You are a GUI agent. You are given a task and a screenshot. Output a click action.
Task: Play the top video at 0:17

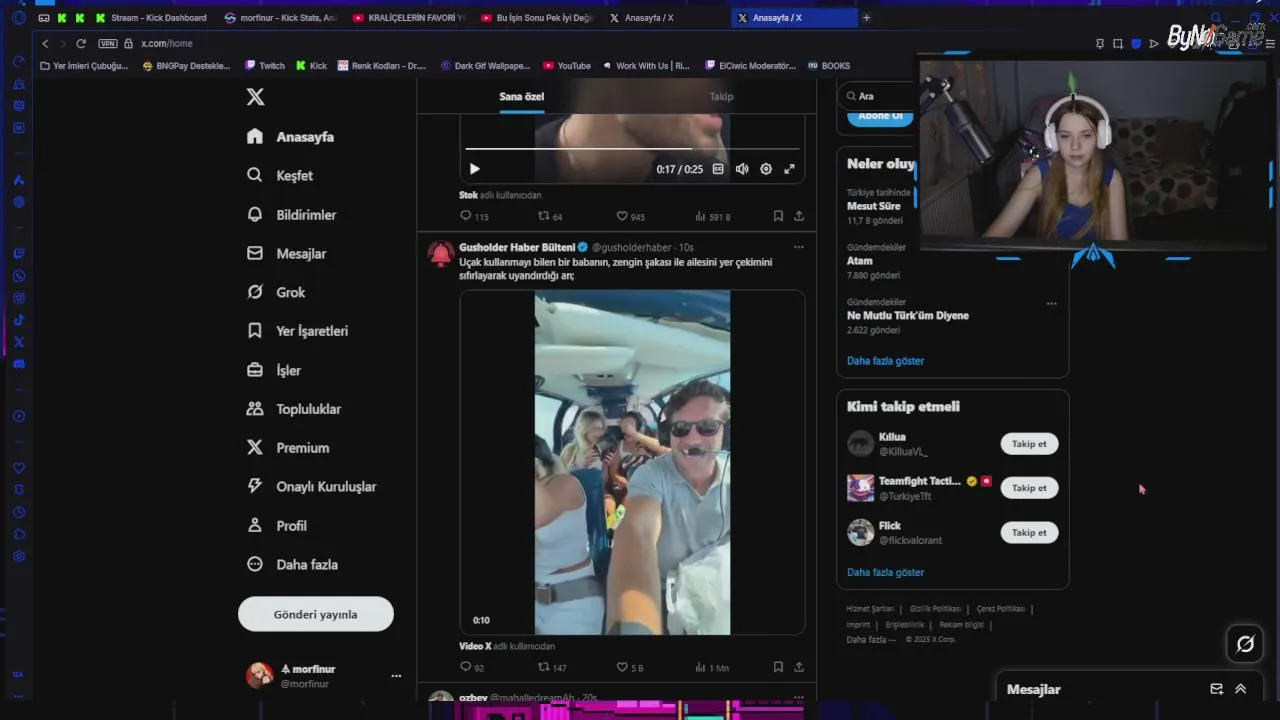(x=474, y=169)
